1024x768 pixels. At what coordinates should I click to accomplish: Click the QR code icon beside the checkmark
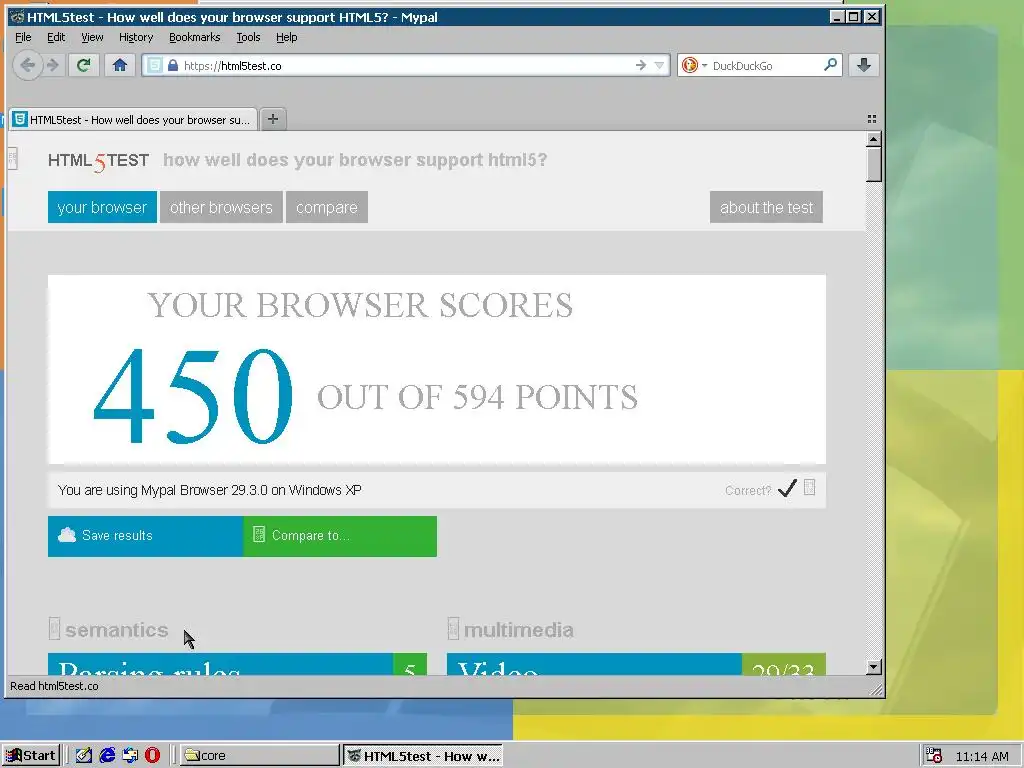(809, 487)
